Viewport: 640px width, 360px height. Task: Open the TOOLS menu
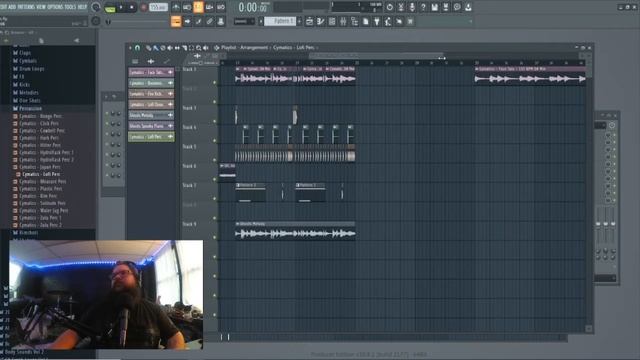tap(70, 7)
